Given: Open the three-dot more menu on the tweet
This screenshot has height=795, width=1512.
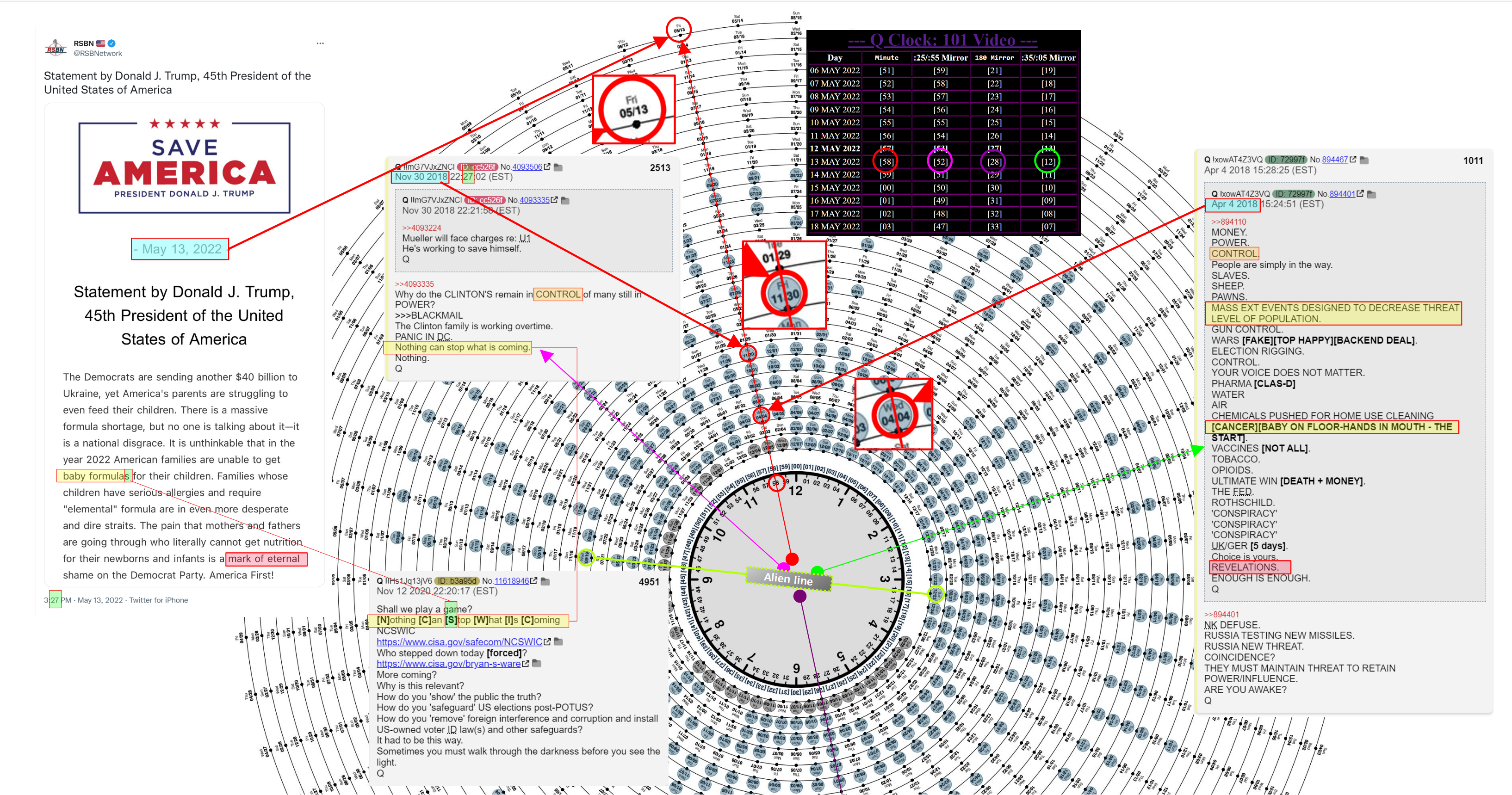Looking at the screenshot, I should coord(320,43).
